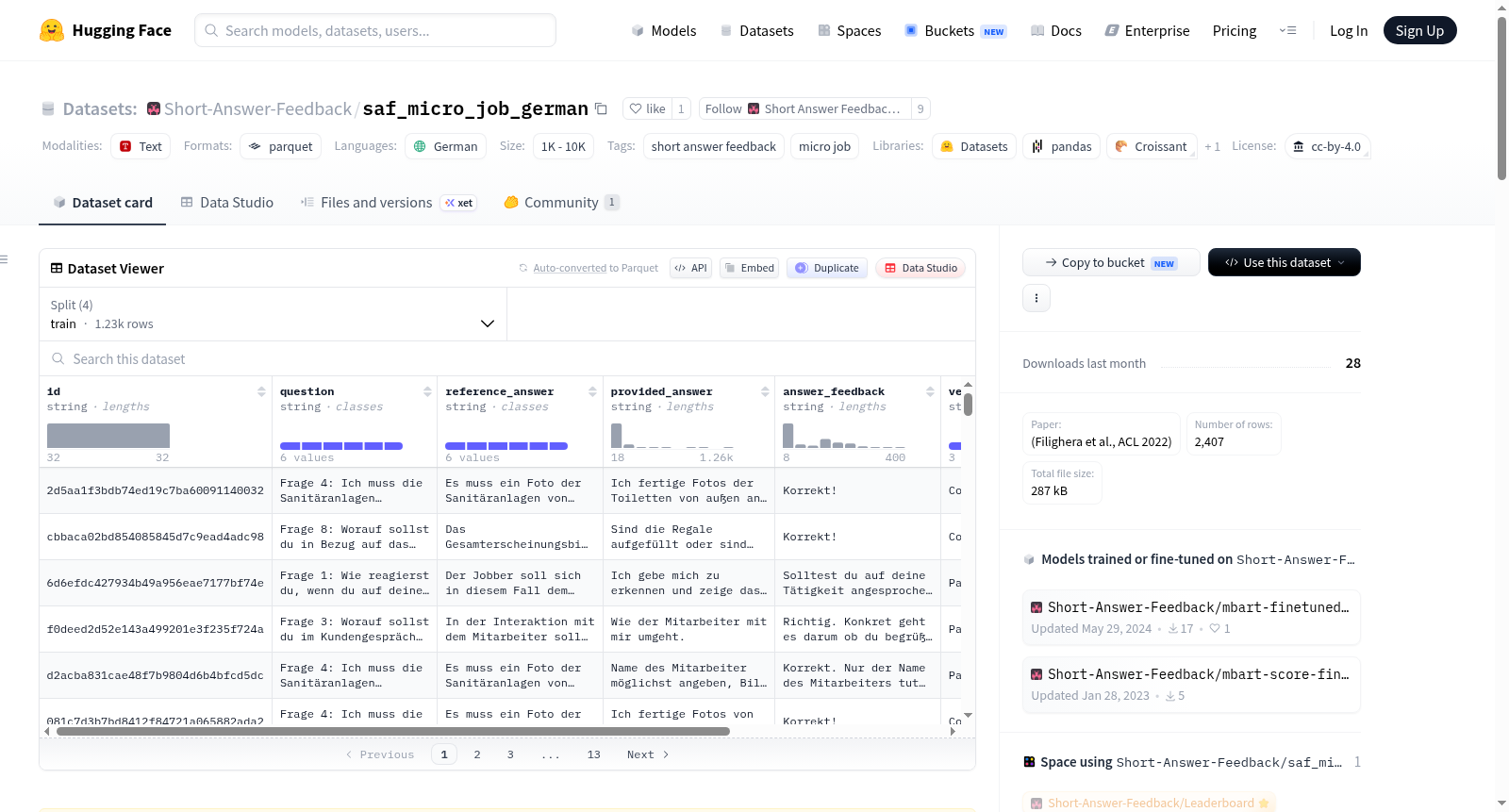Click Copy to bucket button
The image size is (1509, 812).
(1111, 262)
